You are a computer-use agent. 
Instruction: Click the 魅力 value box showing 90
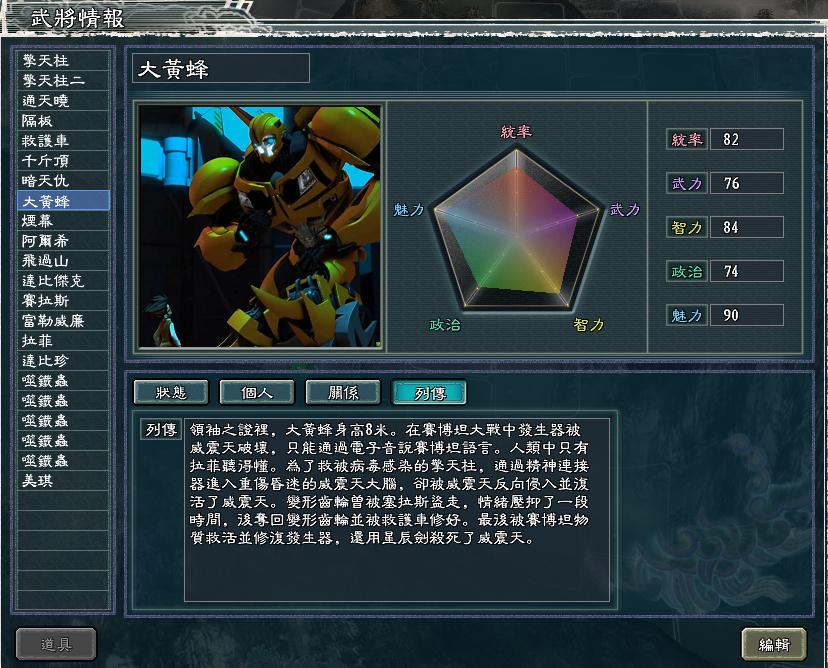(747, 315)
